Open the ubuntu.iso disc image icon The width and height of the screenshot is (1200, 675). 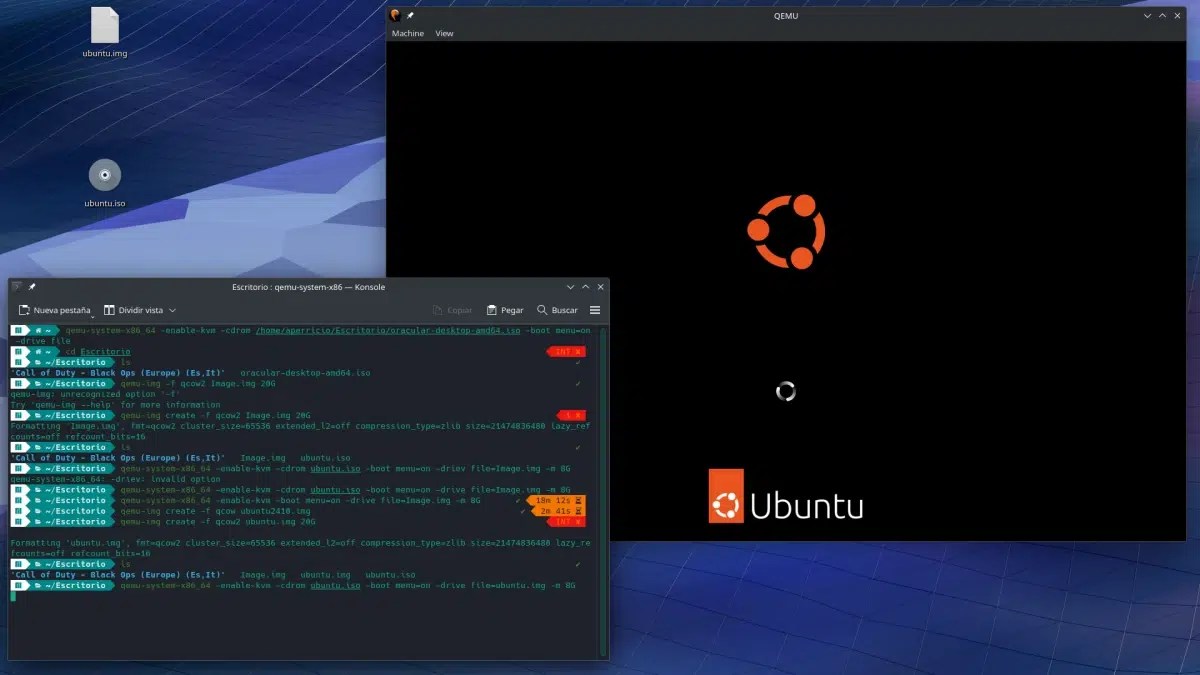105,183
